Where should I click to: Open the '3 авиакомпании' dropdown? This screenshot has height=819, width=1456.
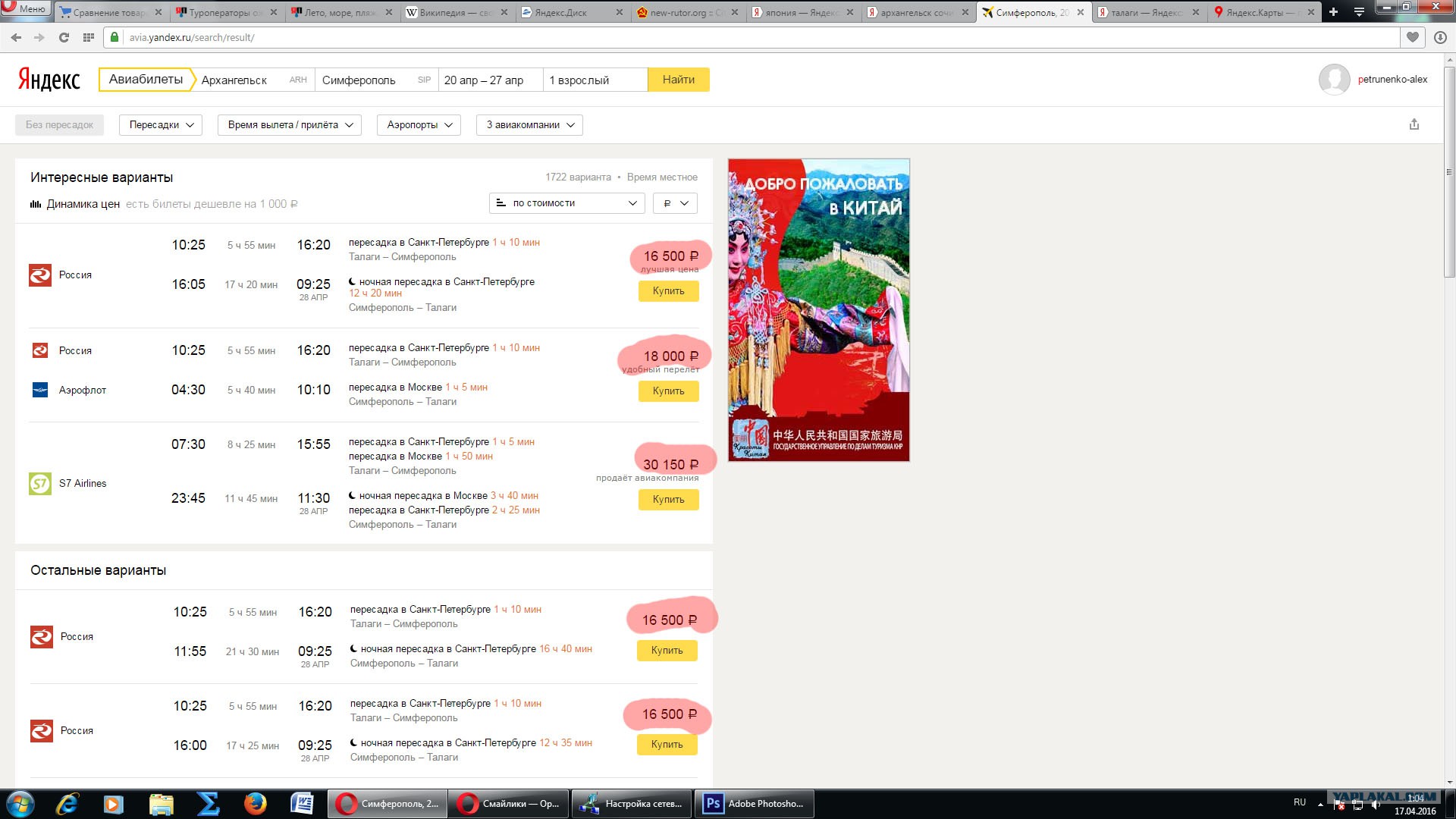pos(529,125)
